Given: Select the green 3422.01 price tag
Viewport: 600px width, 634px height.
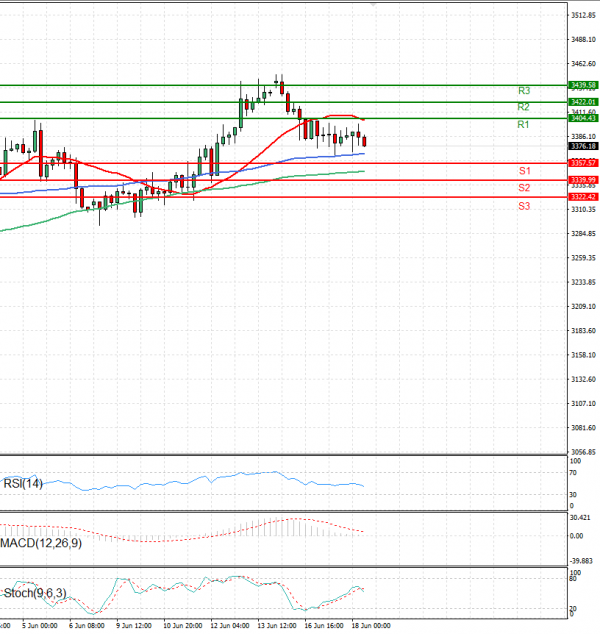Looking at the screenshot, I should [583, 102].
